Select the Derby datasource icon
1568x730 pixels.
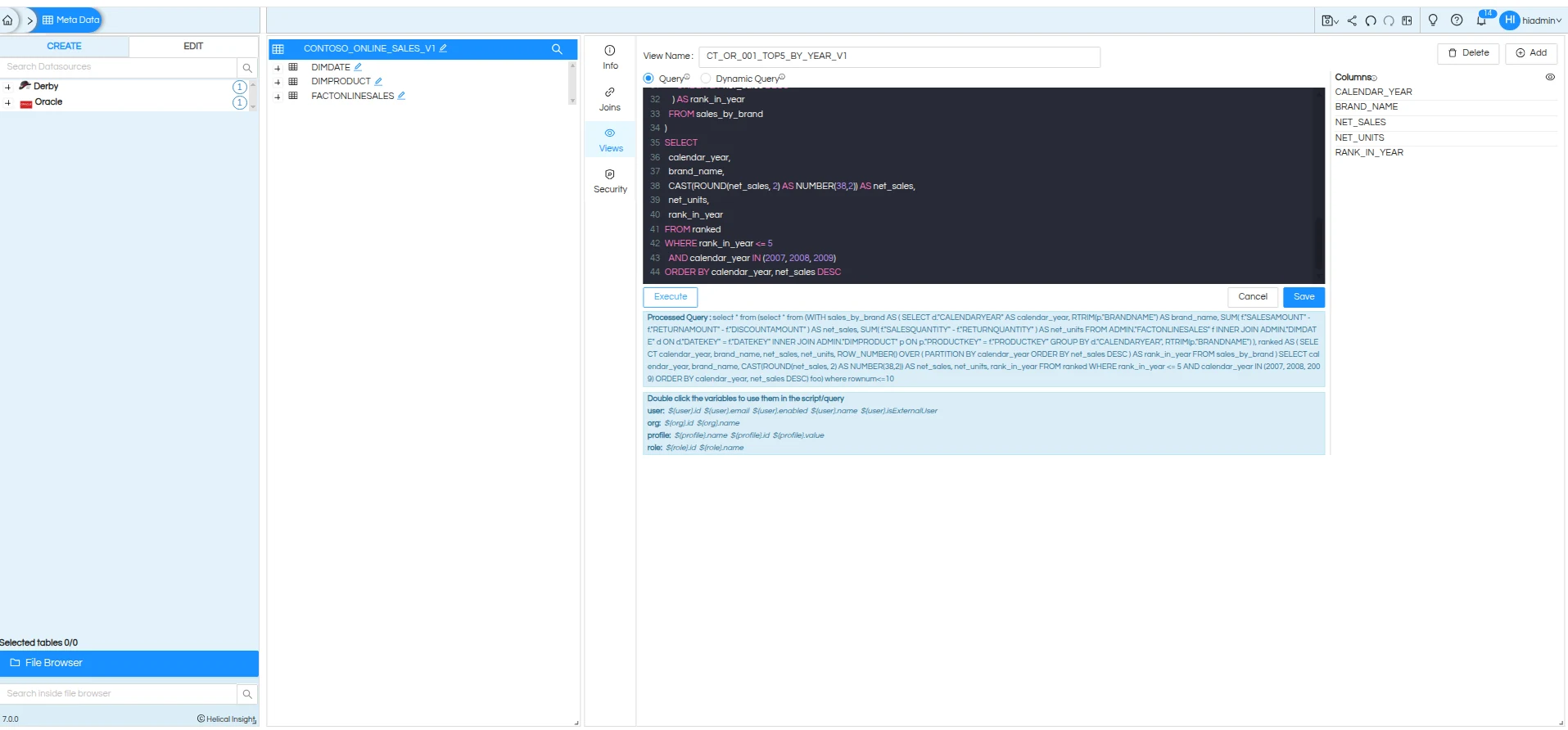(25, 86)
